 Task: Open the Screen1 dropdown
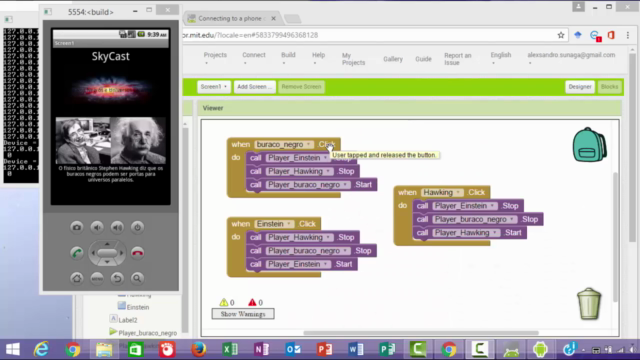pyautogui.click(x=213, y=87)
